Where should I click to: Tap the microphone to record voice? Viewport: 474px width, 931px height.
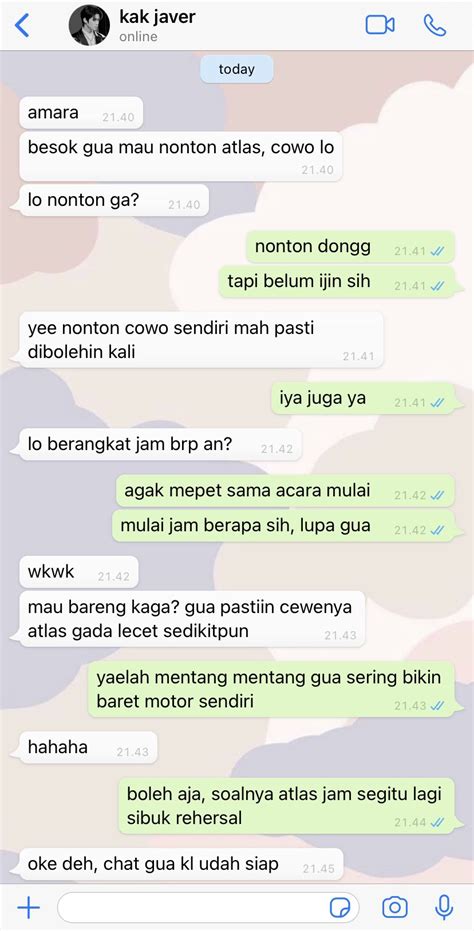[x=444, y=907]
